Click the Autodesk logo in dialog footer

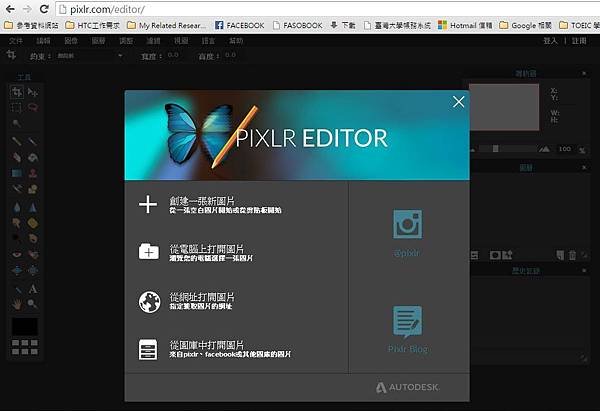click(407, 387)
